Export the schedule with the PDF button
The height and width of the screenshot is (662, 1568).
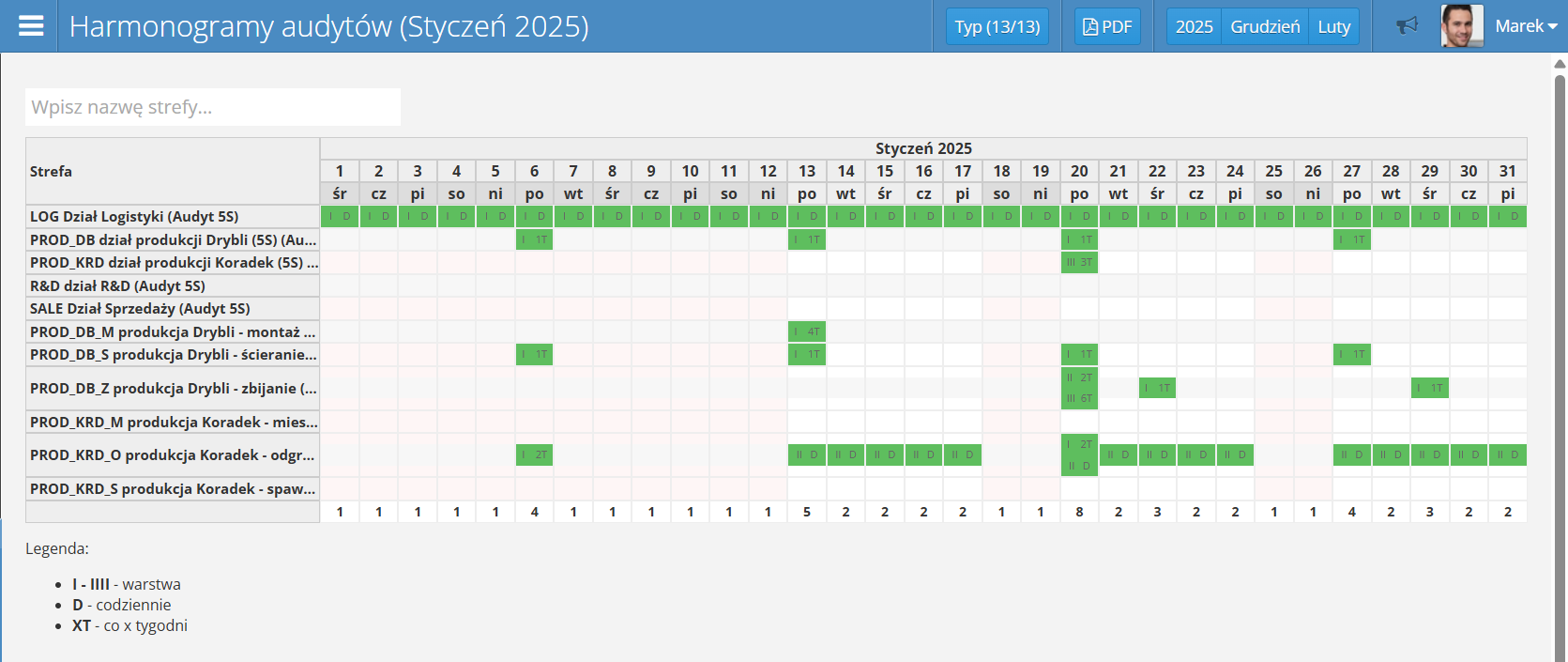(1107, 26)
